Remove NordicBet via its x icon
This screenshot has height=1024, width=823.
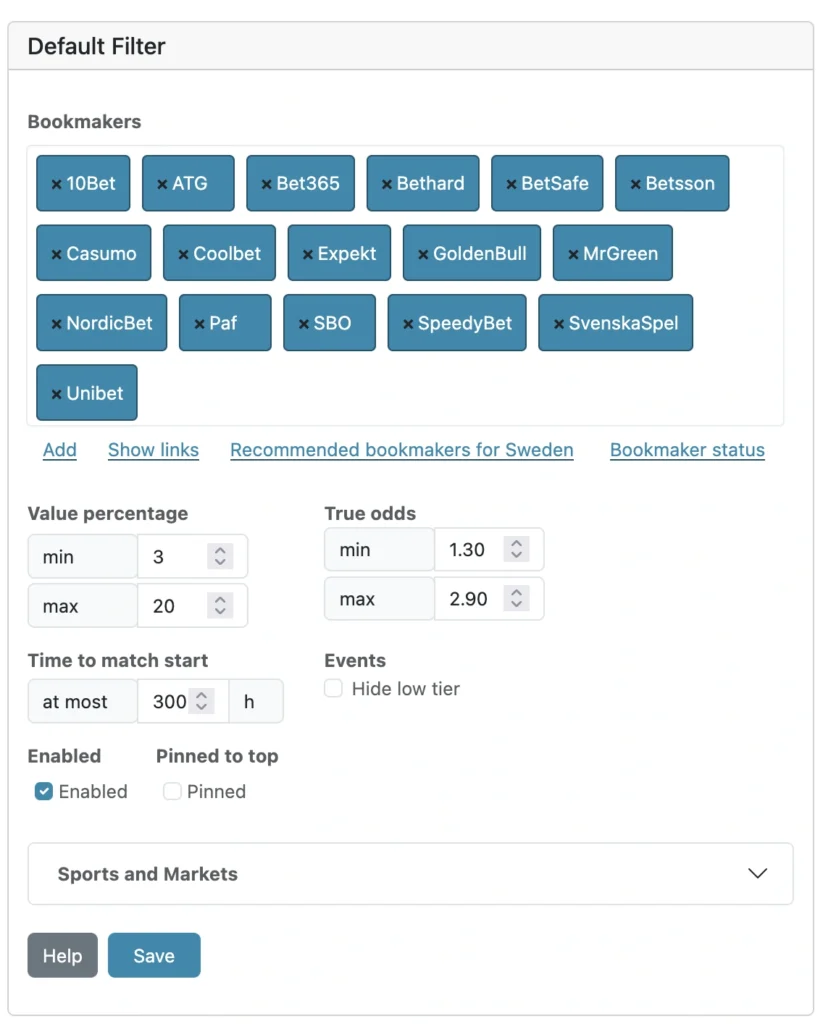pos(57,324)
